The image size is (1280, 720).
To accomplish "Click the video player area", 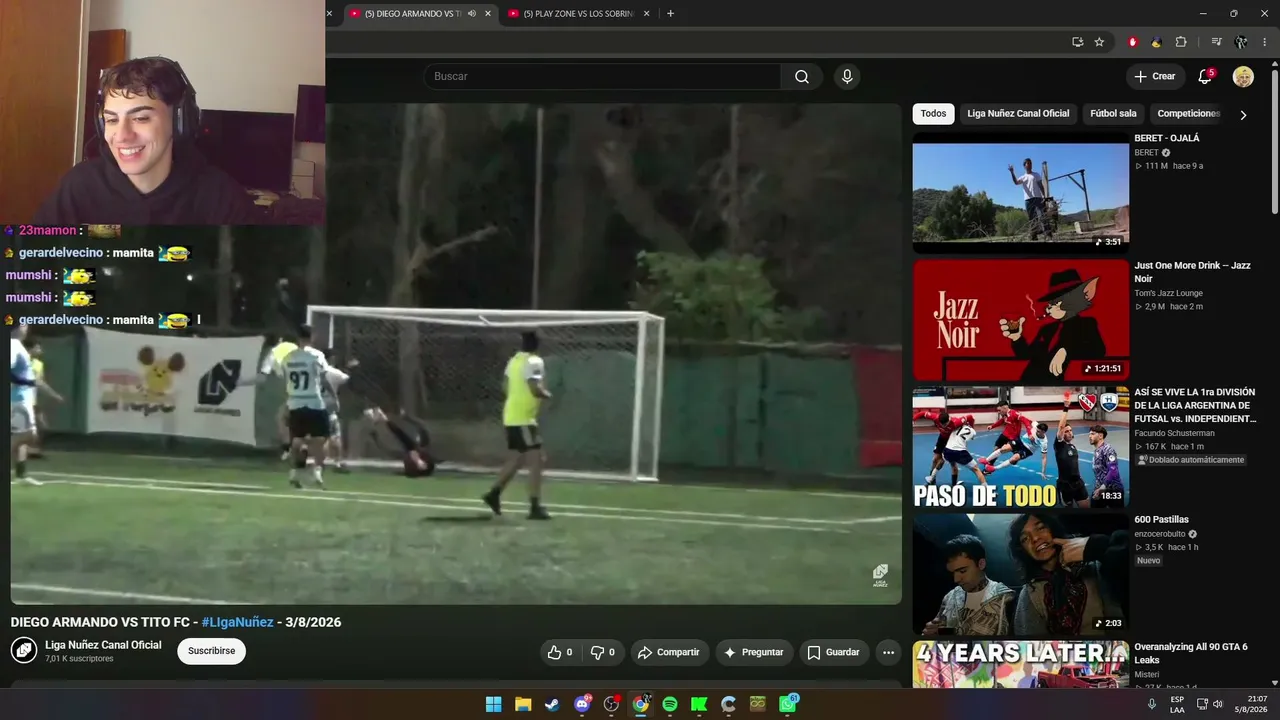I will (x=456, y=354).
